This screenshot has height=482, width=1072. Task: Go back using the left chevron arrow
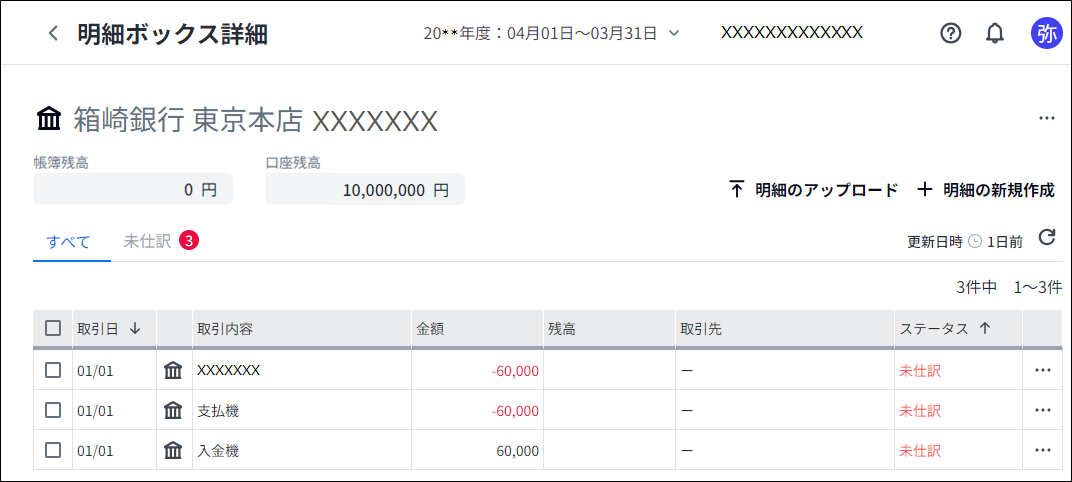[x=53, y=34]
